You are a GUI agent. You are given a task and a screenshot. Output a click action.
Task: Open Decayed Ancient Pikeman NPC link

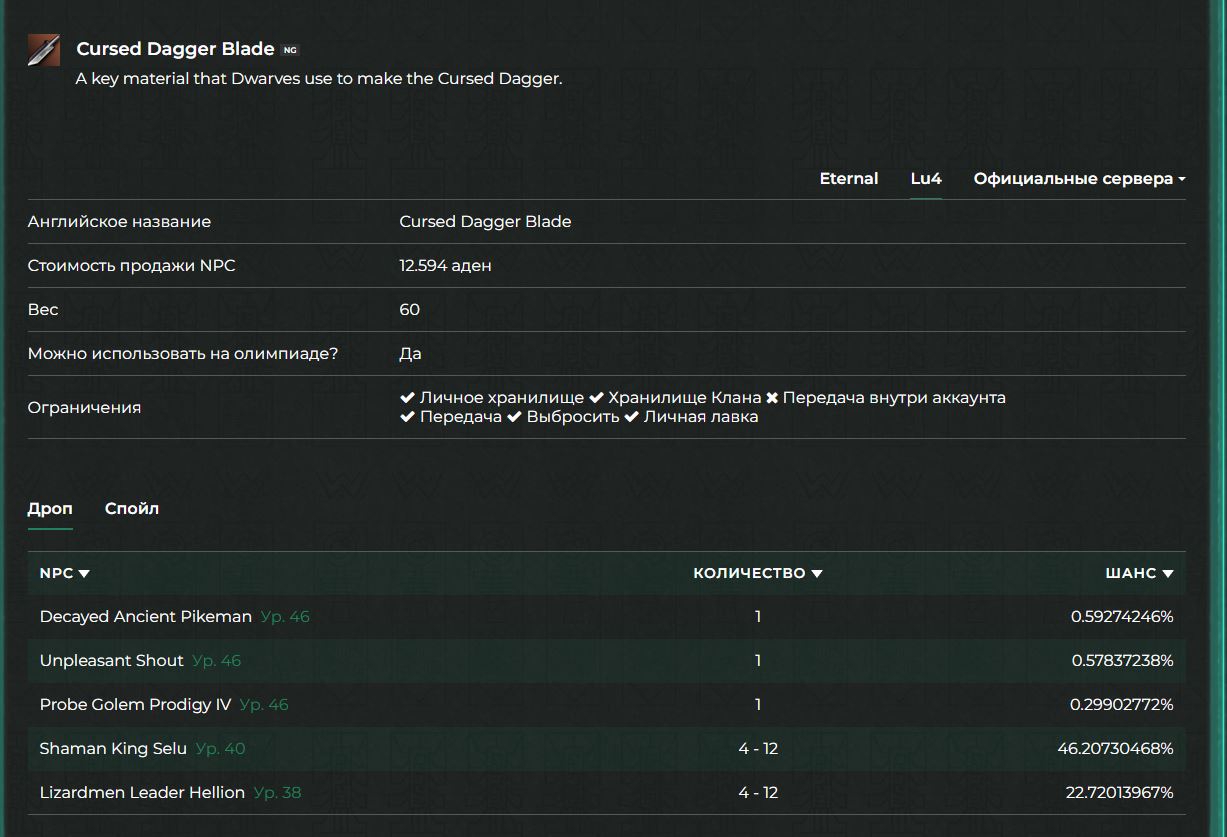pos(146,617)
